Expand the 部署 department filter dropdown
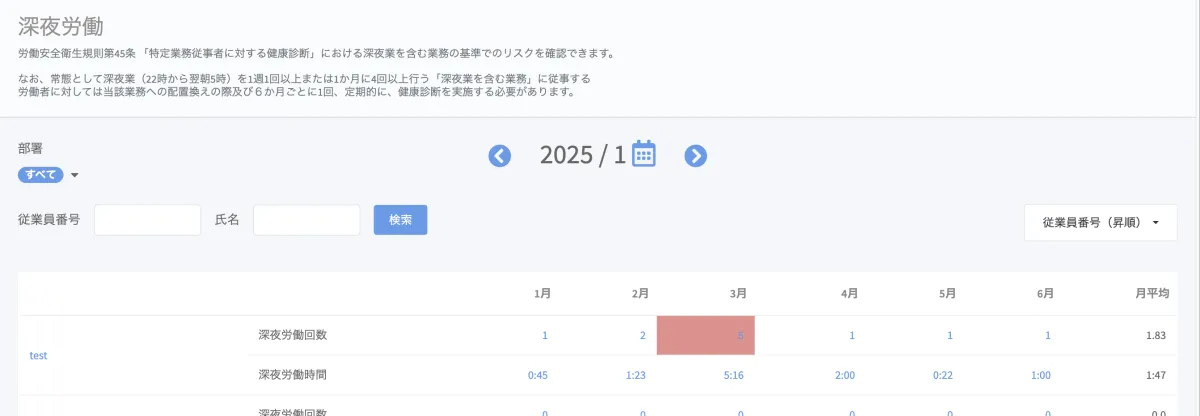Image resolution: width=1200 pixels, height=416 pixels. (x=74, y=176)
